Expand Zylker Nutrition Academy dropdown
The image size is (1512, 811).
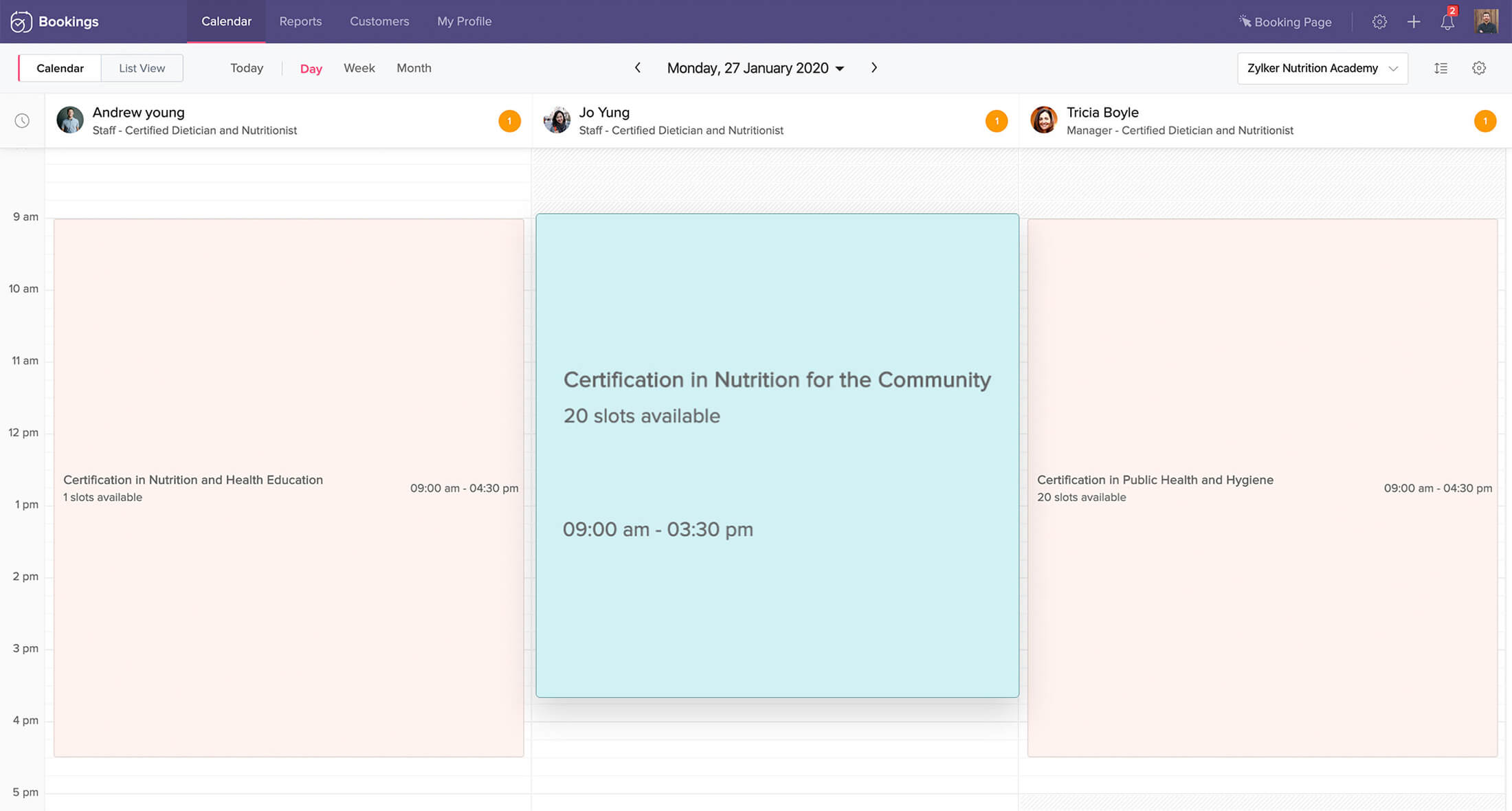pyautogui.click(x=1322, y=68)
